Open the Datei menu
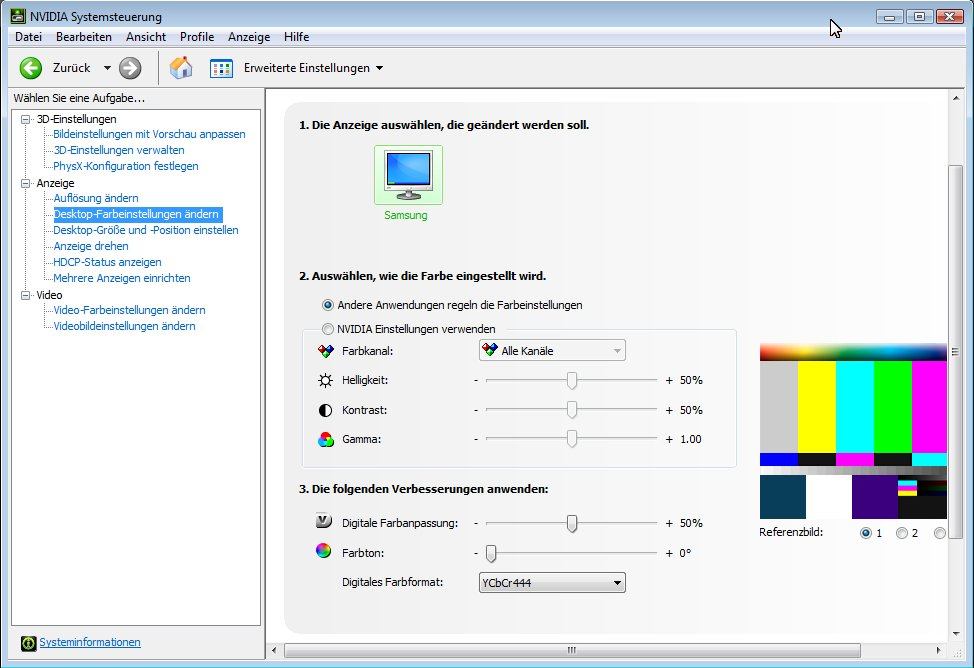This screenshot has height=668, width=974. pos(29,37)
